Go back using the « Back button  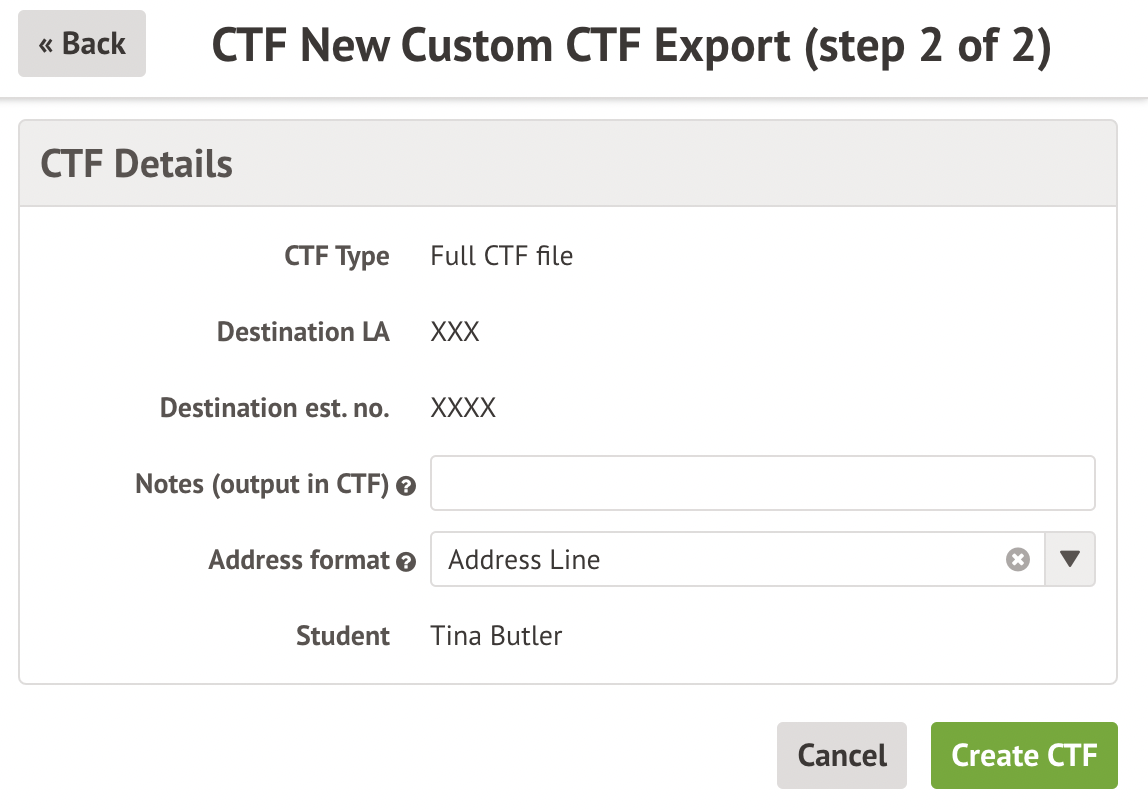coord(82,44)
